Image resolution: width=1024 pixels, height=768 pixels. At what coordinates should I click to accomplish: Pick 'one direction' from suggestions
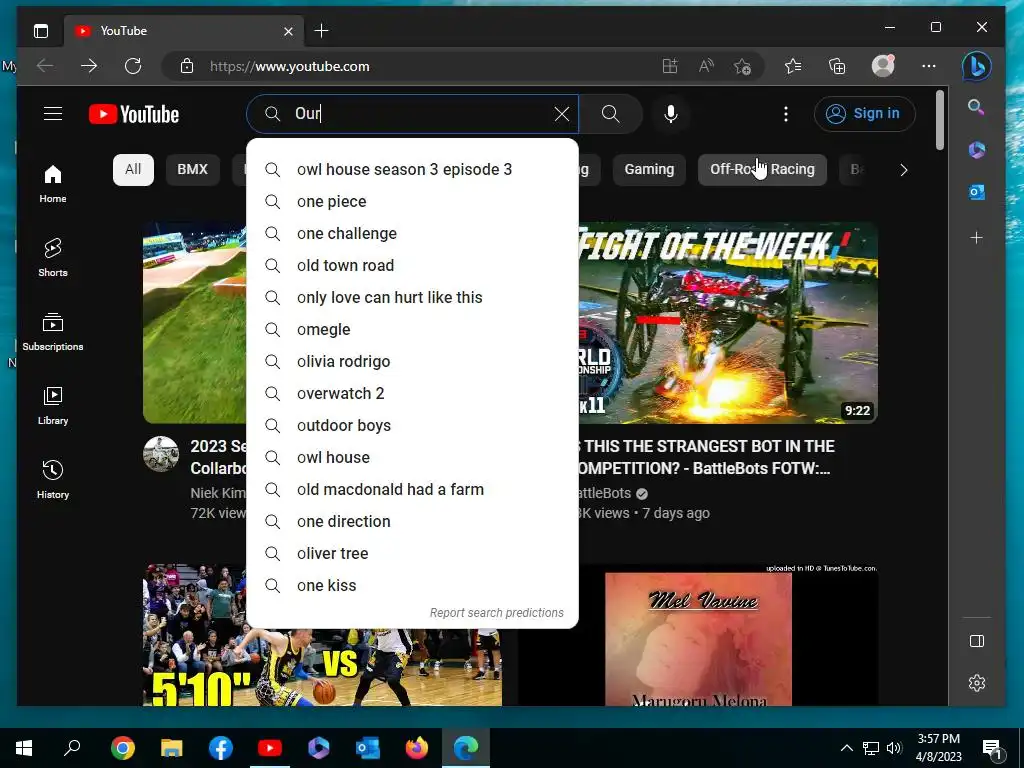pyautogui.click(x=413, y=522)
